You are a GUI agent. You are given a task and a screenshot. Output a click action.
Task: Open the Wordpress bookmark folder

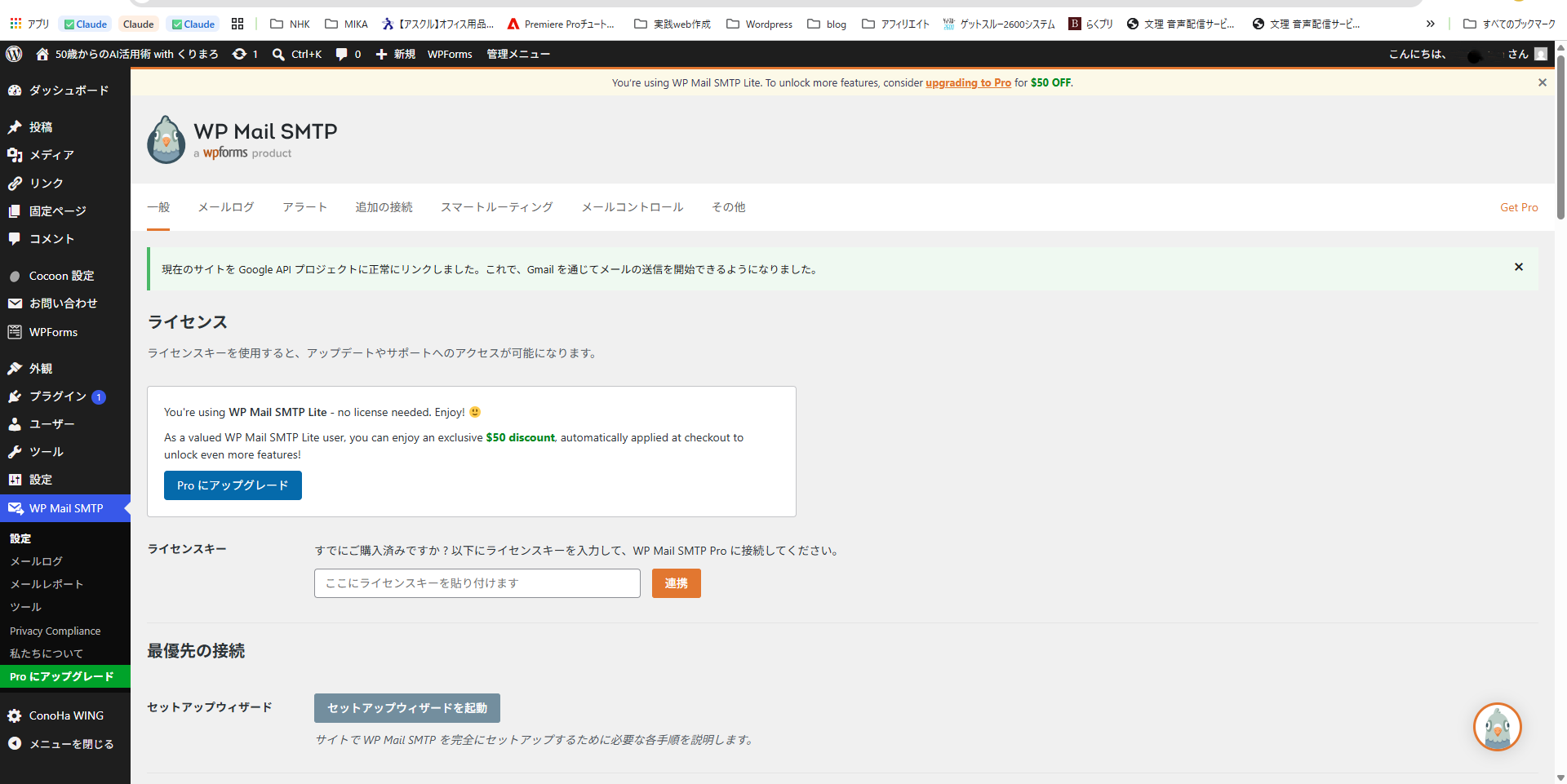760,24
